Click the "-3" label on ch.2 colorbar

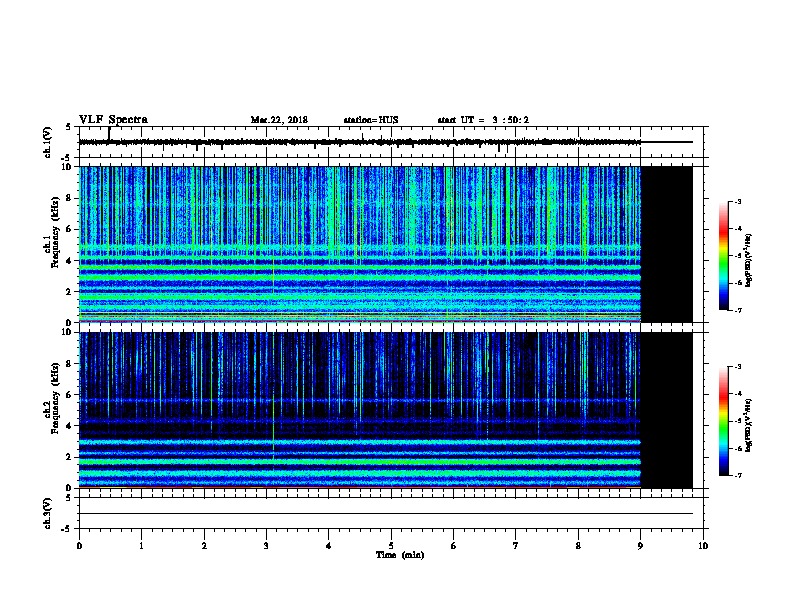click(x=737, y=367)
